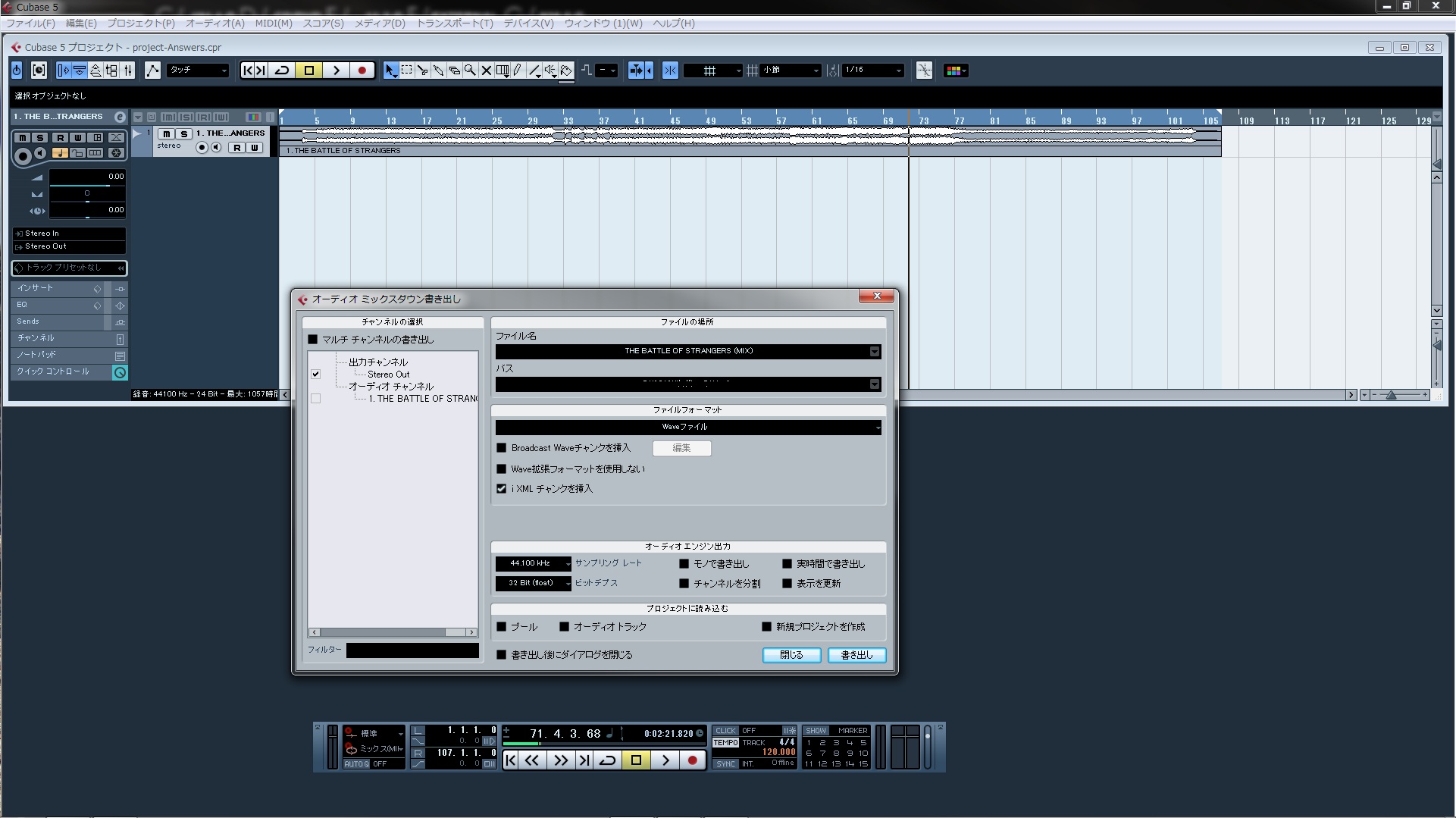Viewport: 1456px width, 818px height.
Task: Click the 閉じる close button
Action: (791, 655)
